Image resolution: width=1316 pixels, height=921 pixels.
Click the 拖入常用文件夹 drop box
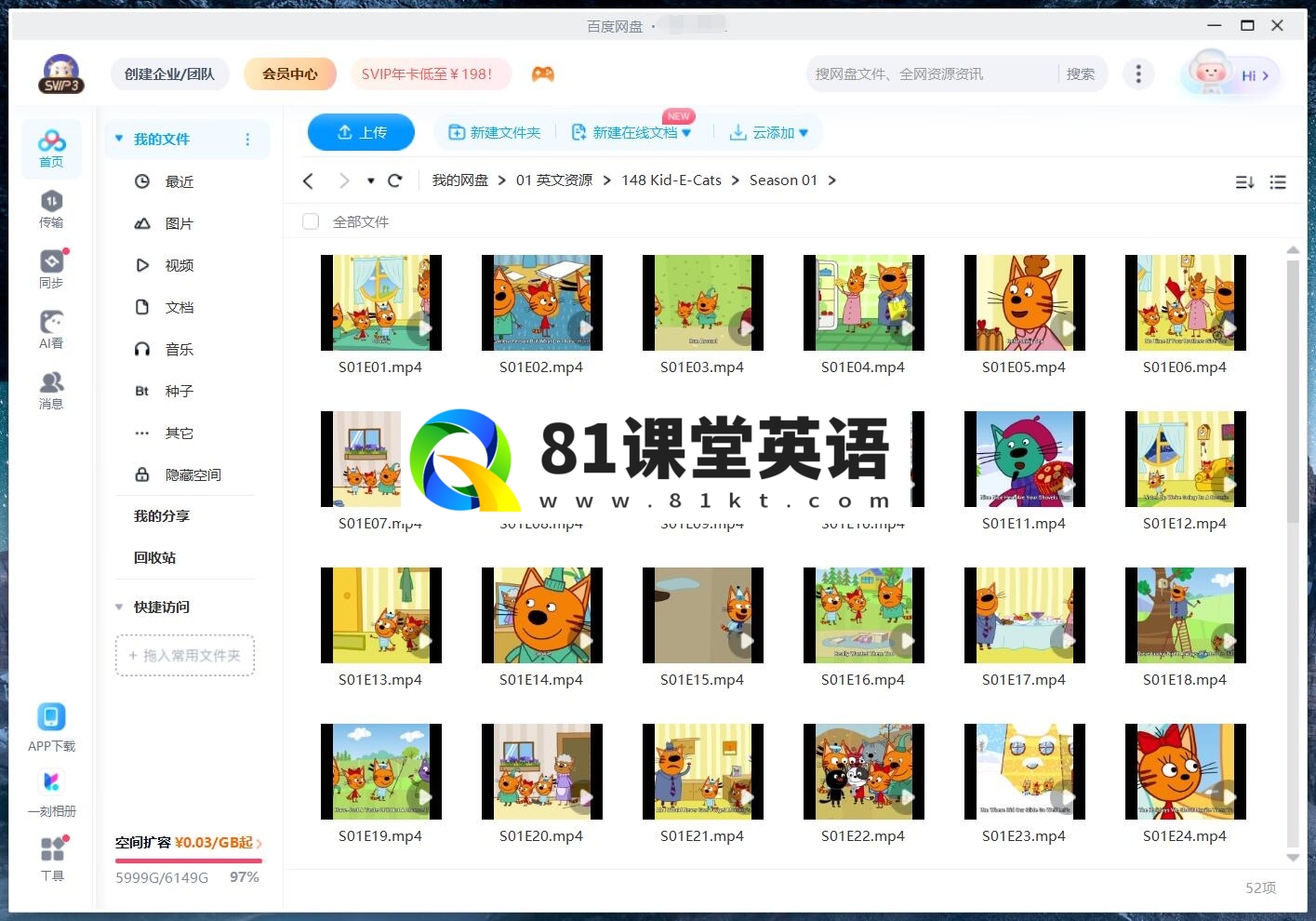pos(185,655)
